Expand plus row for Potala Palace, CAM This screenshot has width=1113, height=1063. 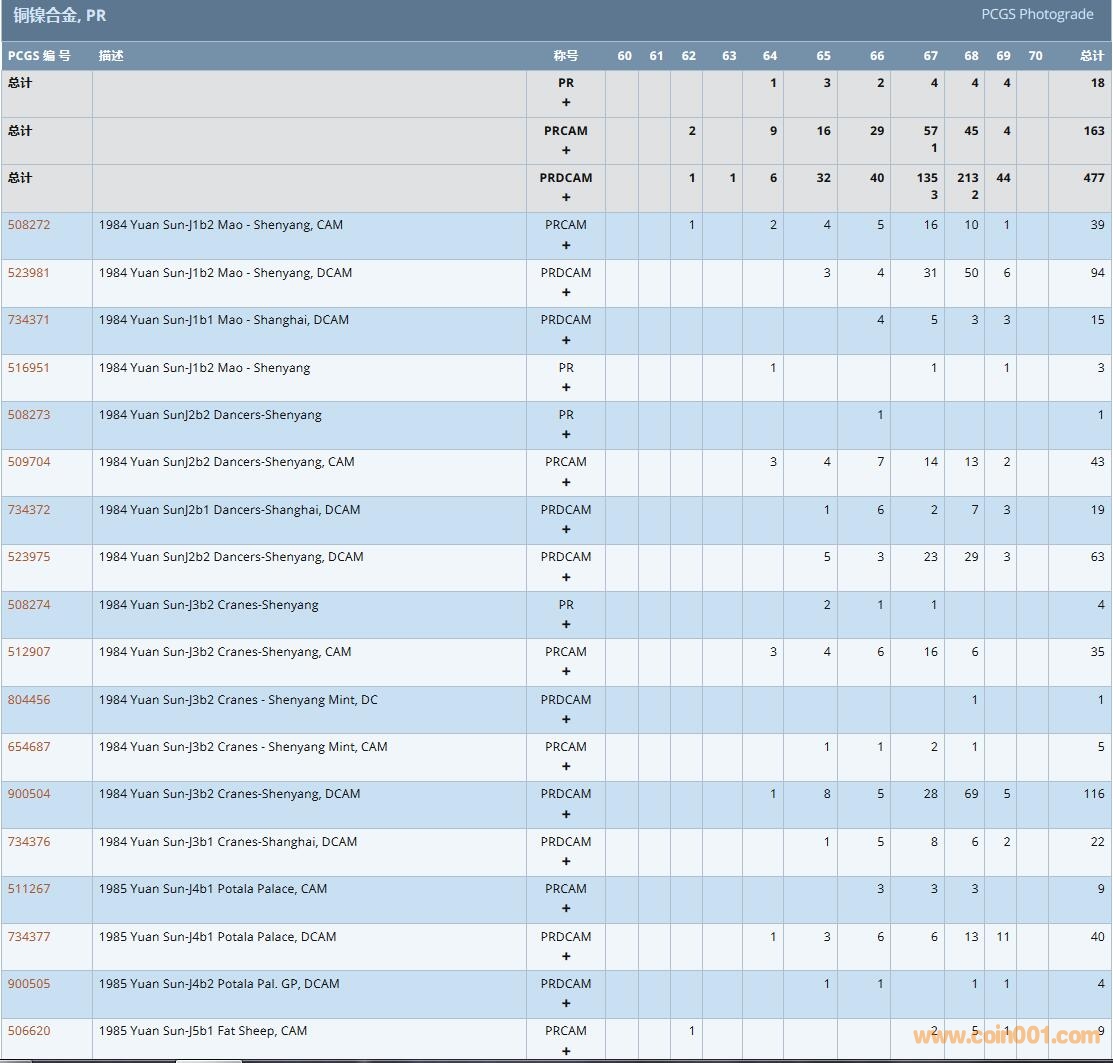click(566, 909)
